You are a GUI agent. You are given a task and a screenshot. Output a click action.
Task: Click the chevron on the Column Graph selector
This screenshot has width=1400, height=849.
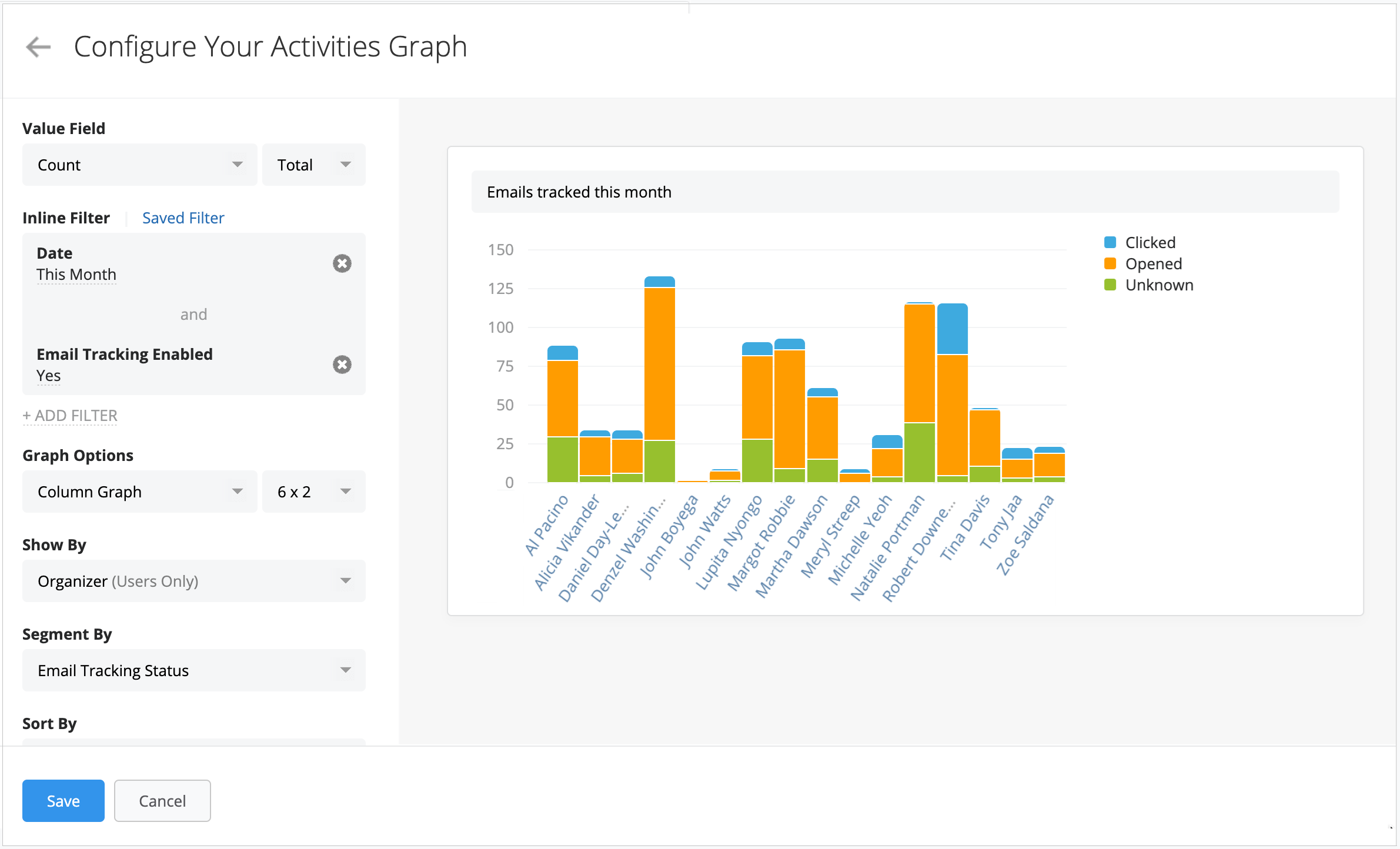(238, 492)
